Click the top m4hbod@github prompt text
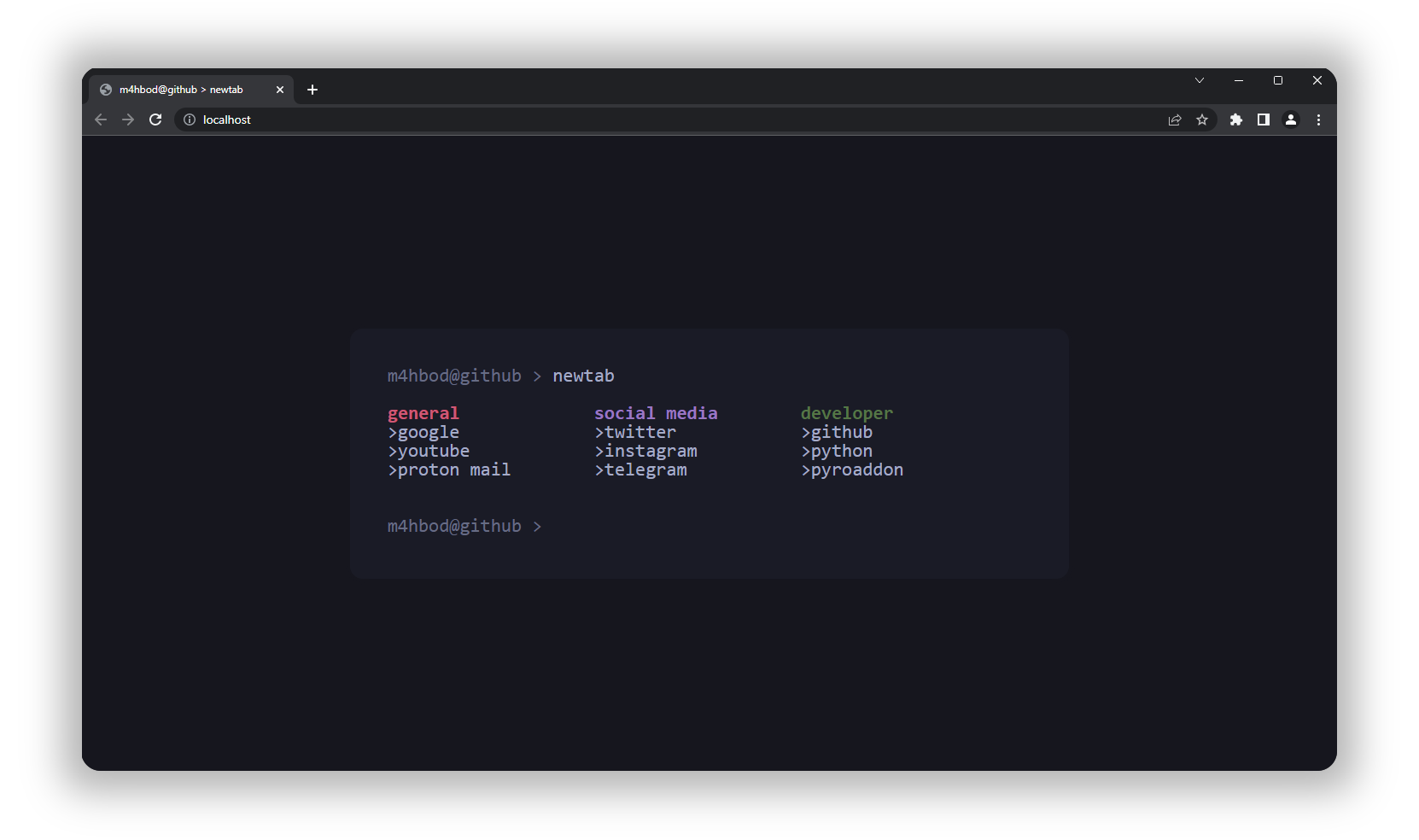Screen dimensions: 1419x840 (x=454, y=376)
